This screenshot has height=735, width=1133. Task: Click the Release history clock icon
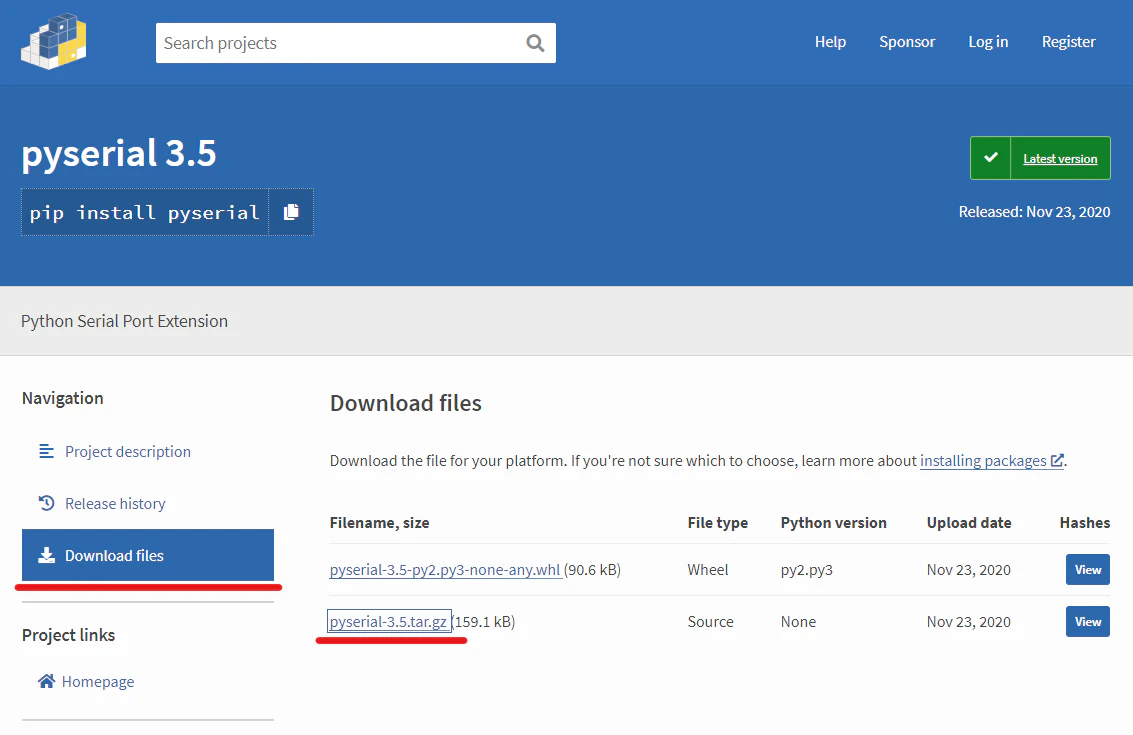(46, 503)
